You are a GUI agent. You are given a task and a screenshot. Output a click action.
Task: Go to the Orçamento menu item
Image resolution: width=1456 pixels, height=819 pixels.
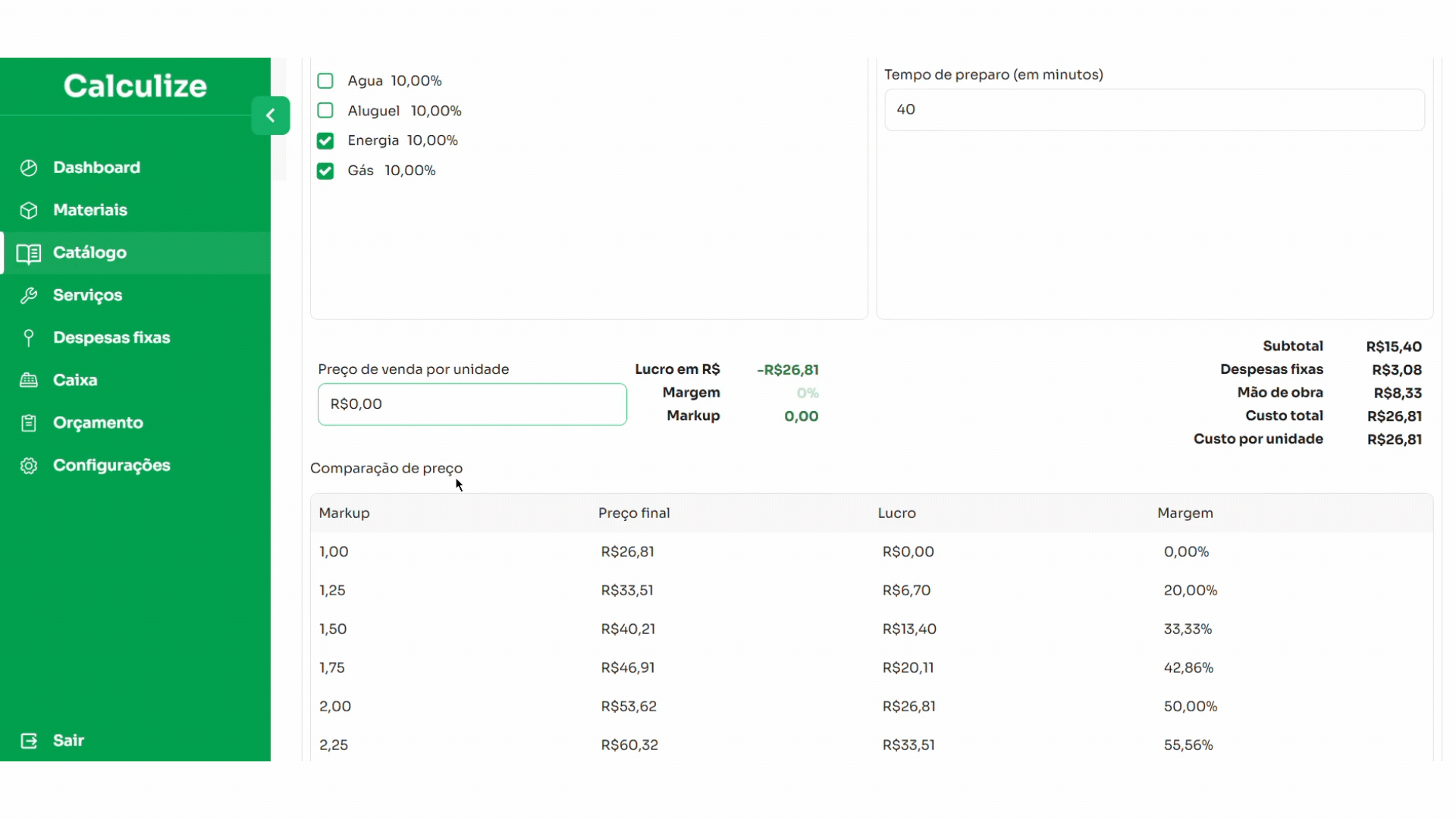tap(98, 422)
